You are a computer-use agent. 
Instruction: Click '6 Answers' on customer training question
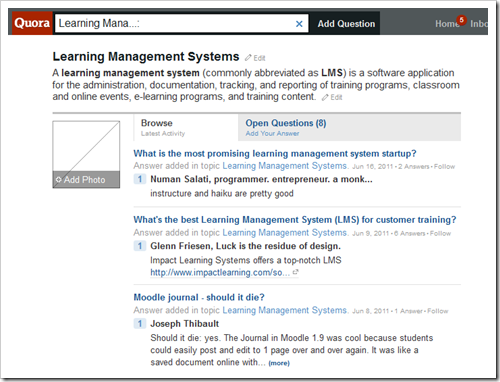[x=410, y=233]
